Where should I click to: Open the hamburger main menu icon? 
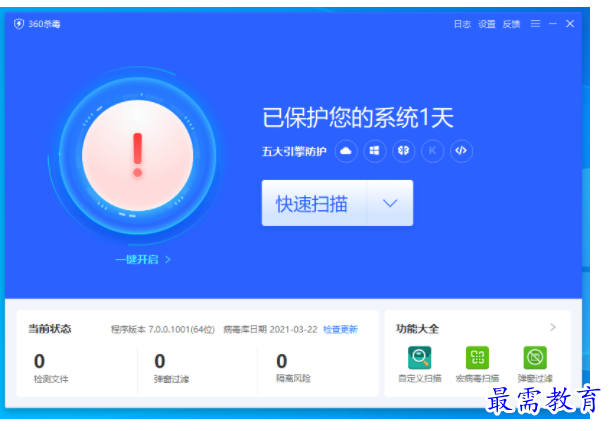click(x=536, y=24)
